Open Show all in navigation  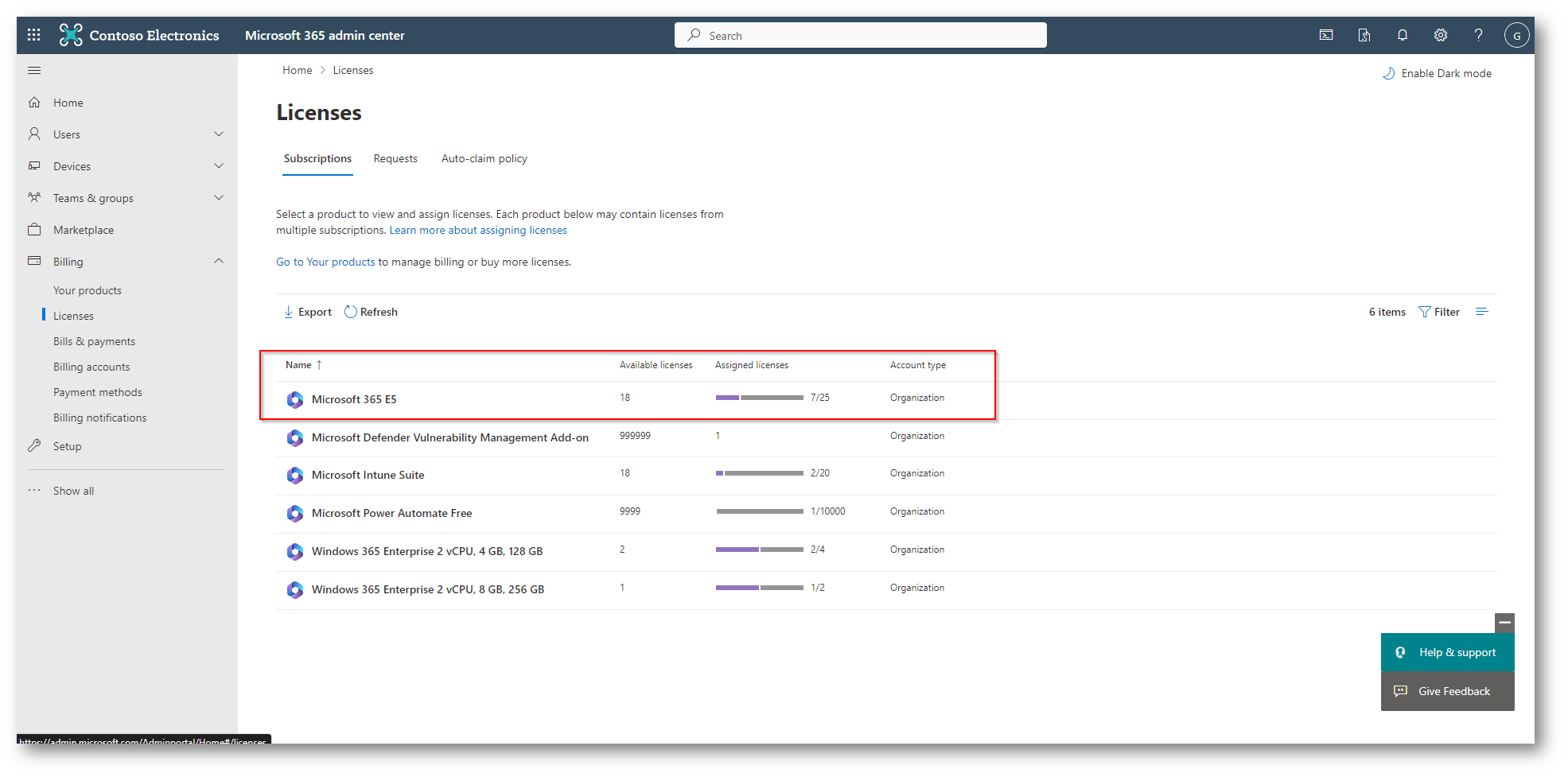click(x=73, y=491)
